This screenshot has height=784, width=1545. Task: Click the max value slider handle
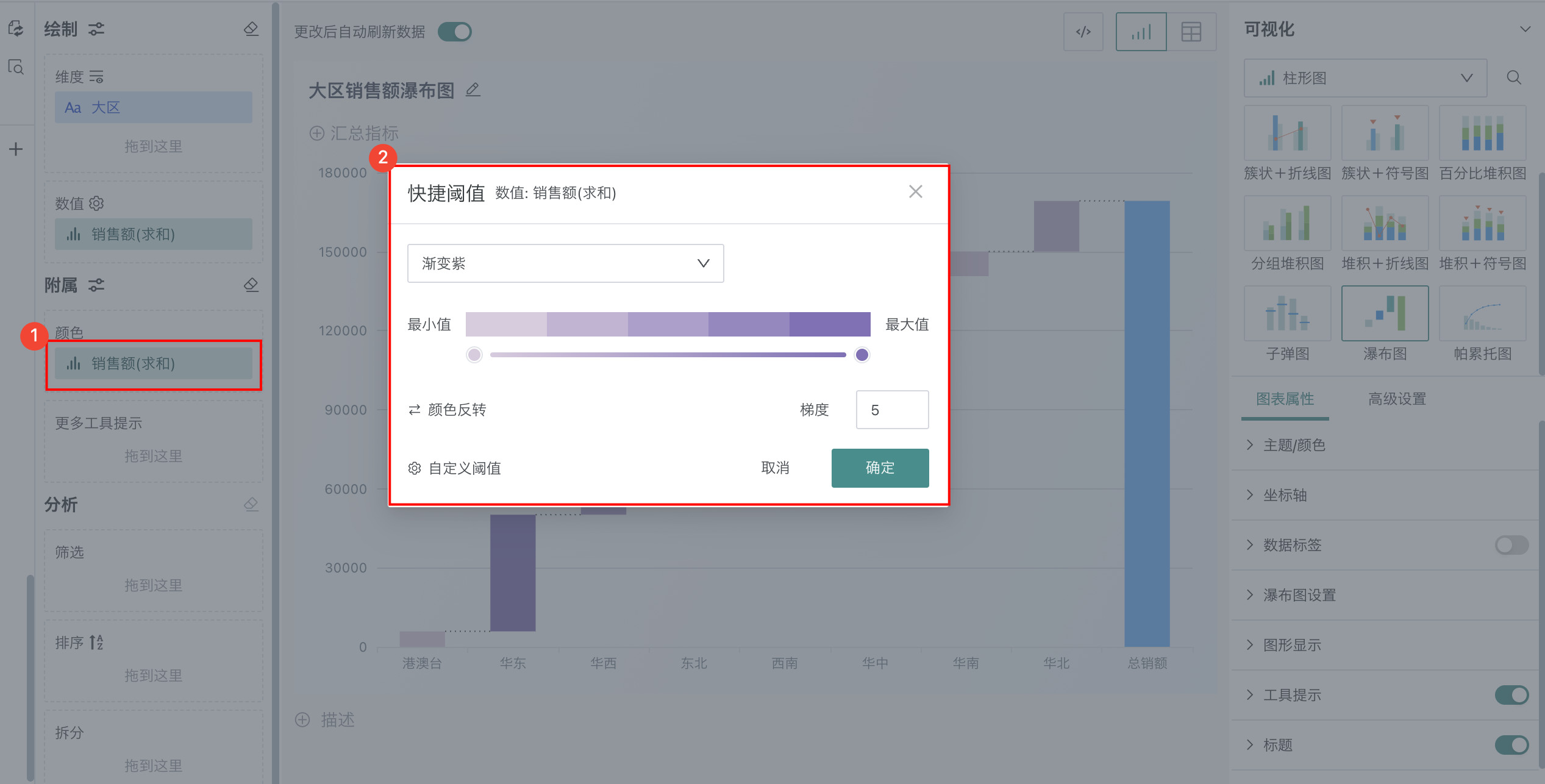point(862,355)
